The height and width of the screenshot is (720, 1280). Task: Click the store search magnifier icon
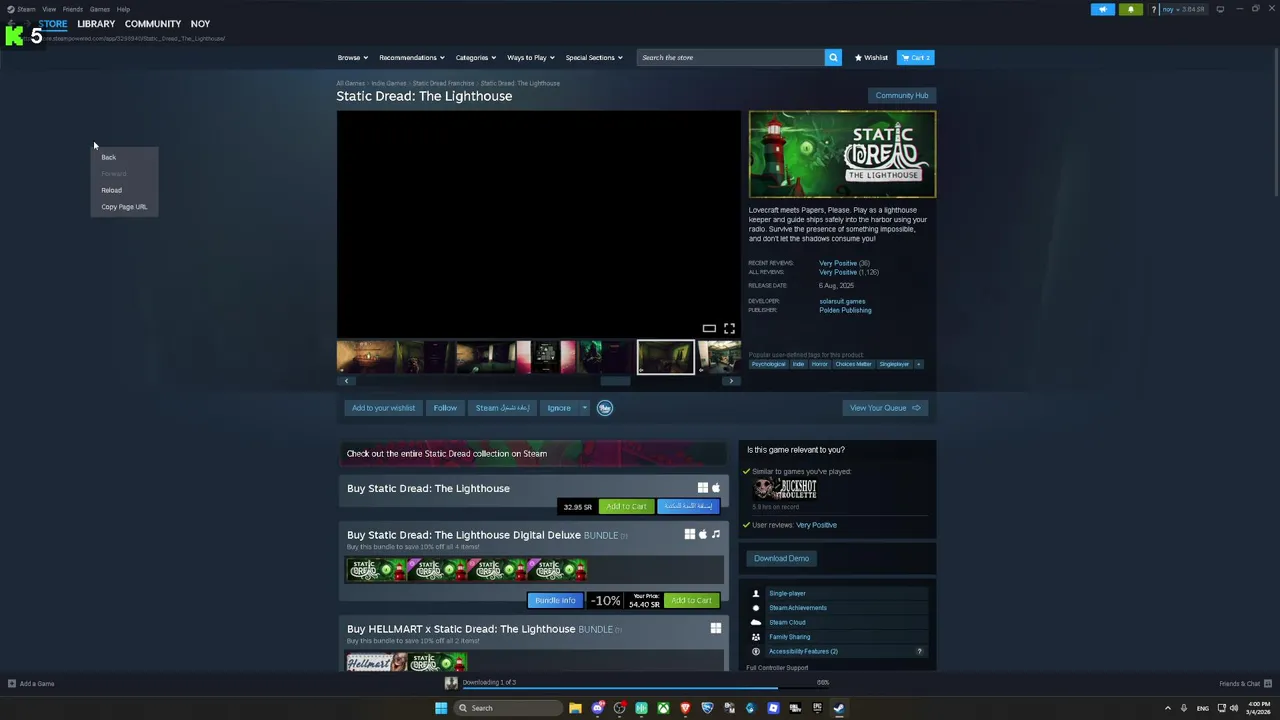tap(833, 57)
